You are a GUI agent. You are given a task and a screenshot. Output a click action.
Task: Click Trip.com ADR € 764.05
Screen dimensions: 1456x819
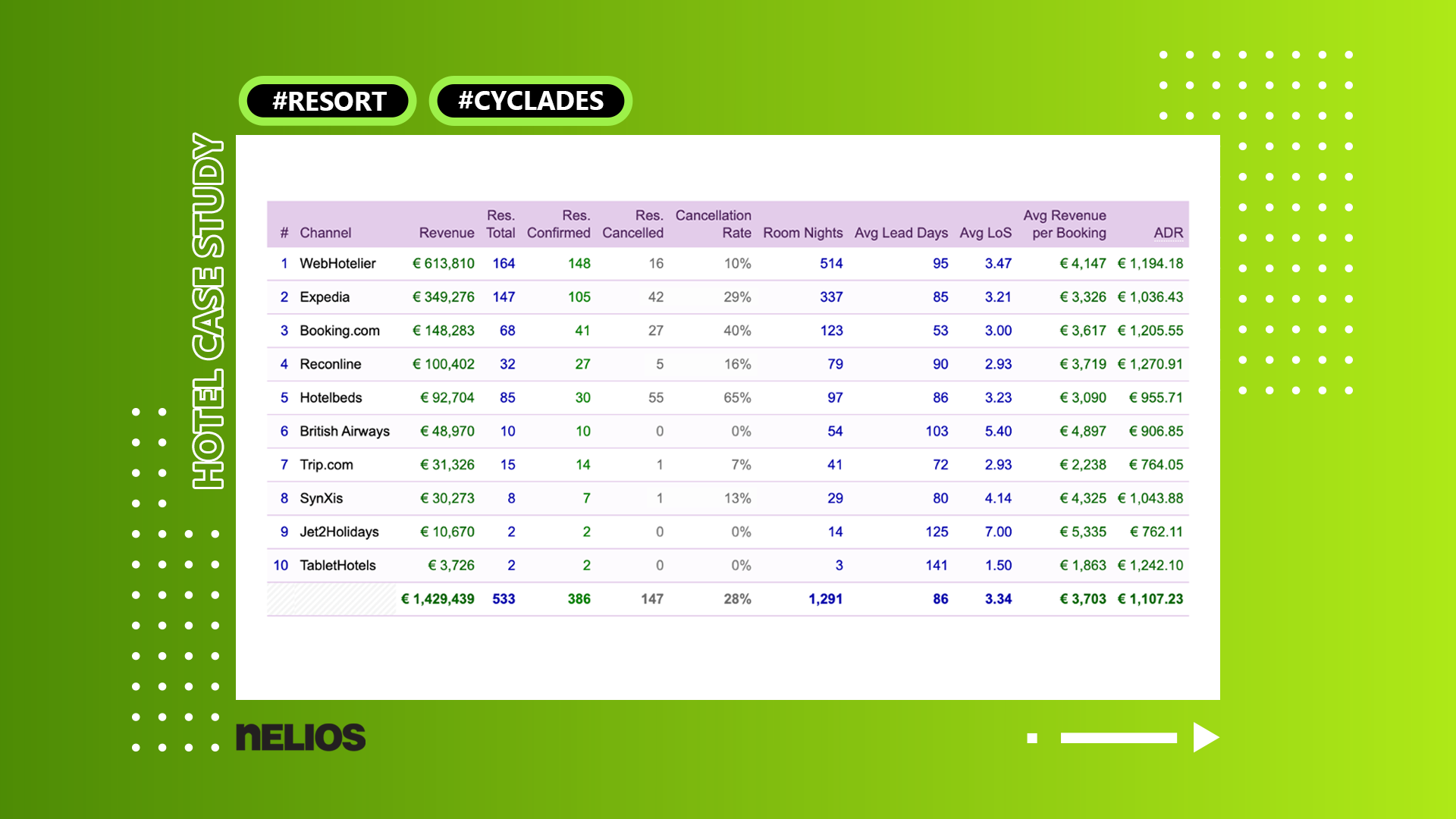click(1156, 465)
